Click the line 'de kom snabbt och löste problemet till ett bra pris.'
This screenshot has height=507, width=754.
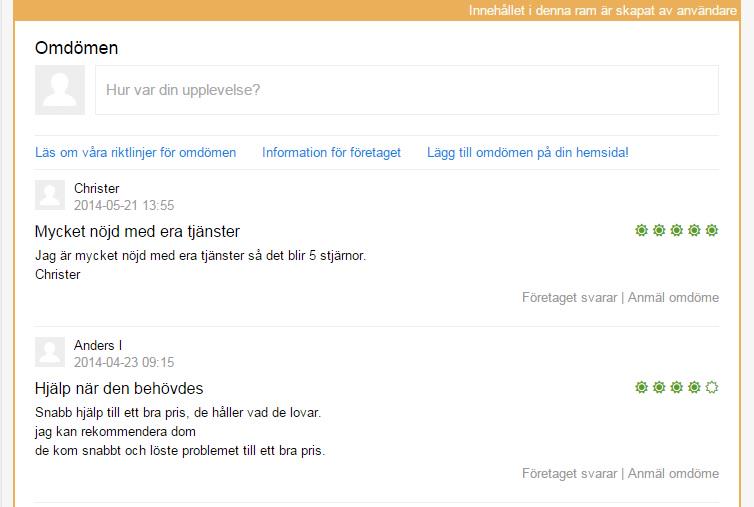[x=180, y=451]
